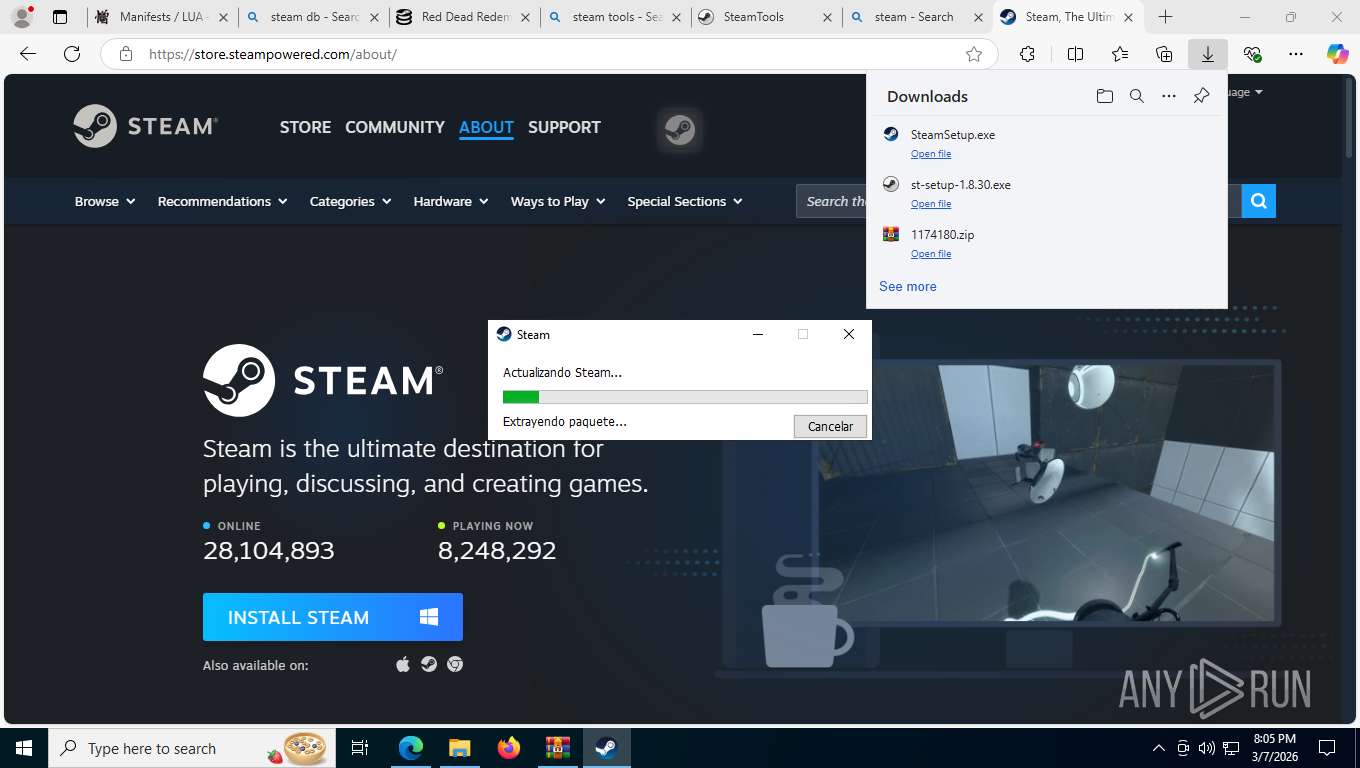Switch to Red Dead Redemption tab
1360x768 pixels.
pos(464,17)
